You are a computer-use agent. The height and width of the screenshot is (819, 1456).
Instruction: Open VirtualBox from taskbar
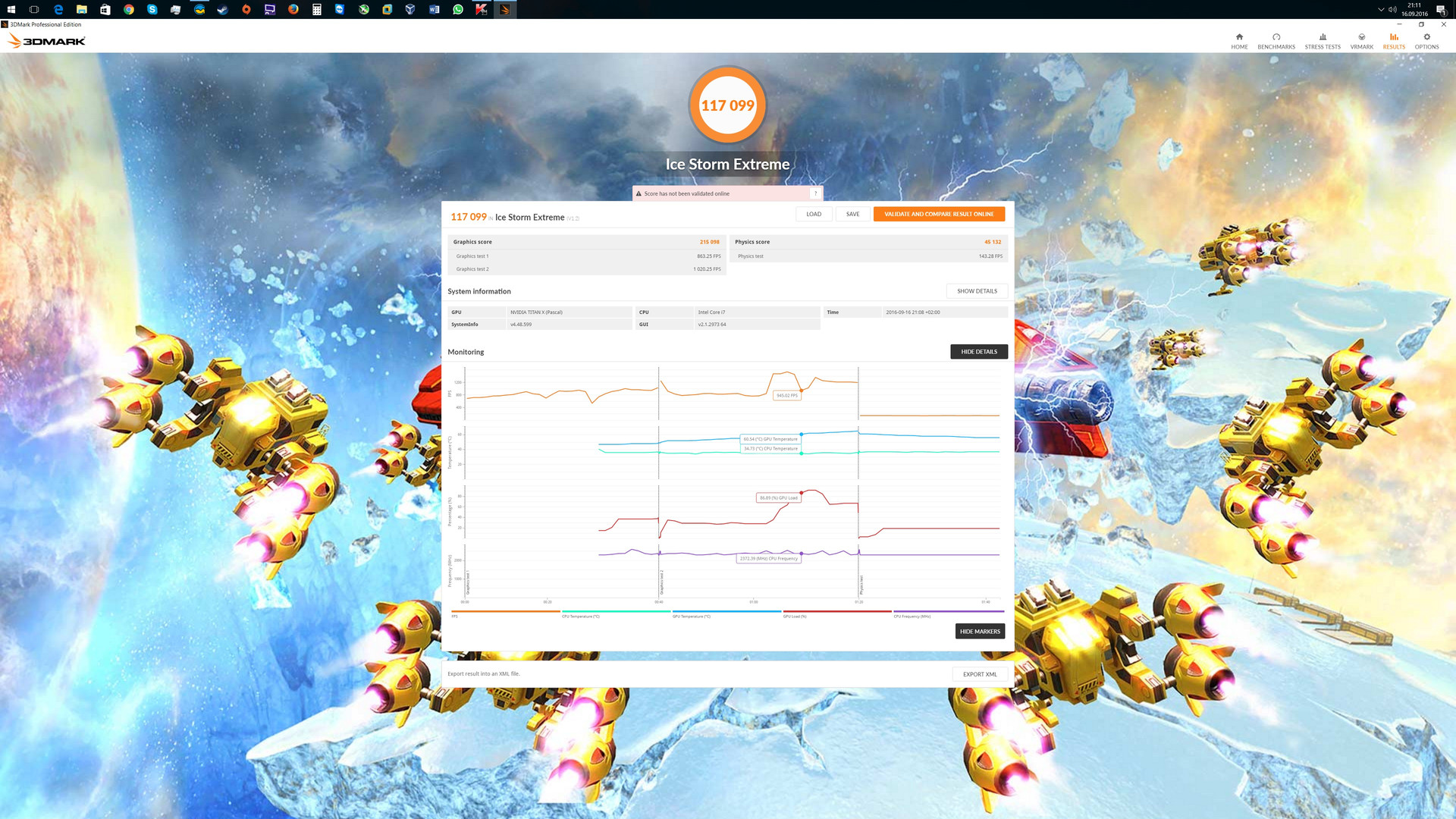pyautogui.click(x=410, y=9)
